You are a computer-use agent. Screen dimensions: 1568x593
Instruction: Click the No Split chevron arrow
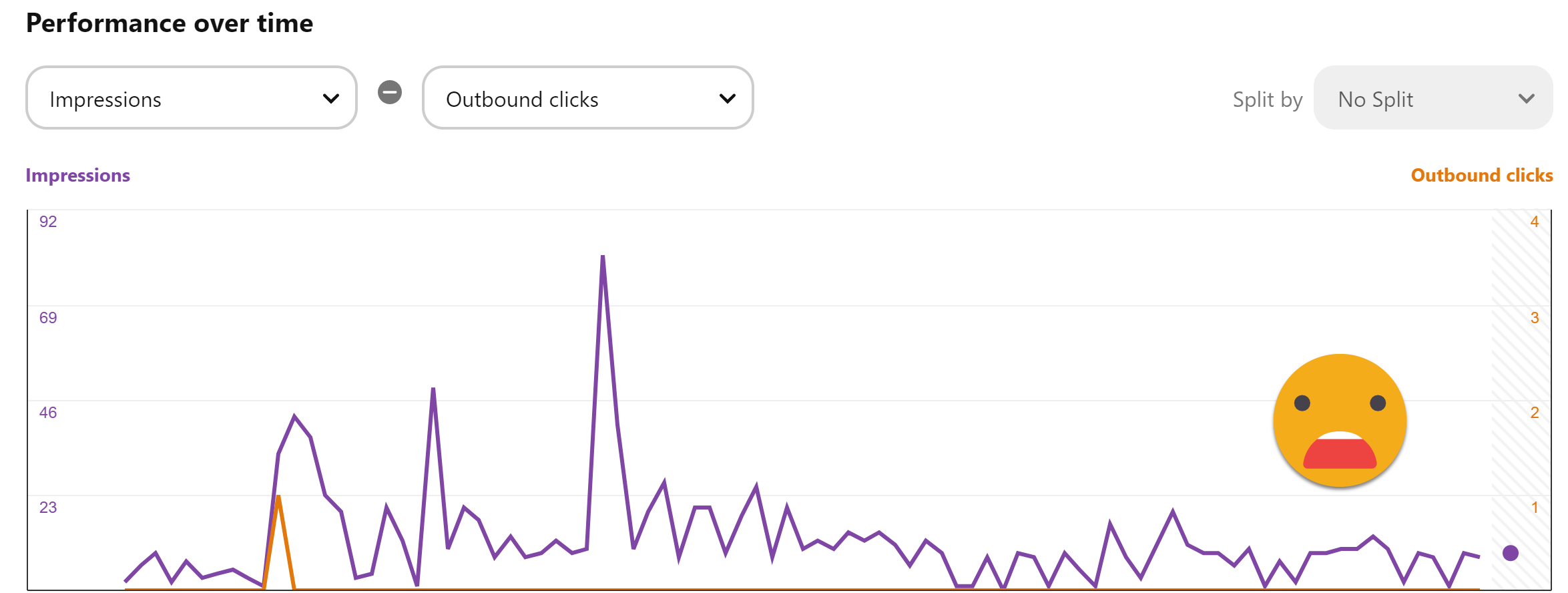point(1527,99)
